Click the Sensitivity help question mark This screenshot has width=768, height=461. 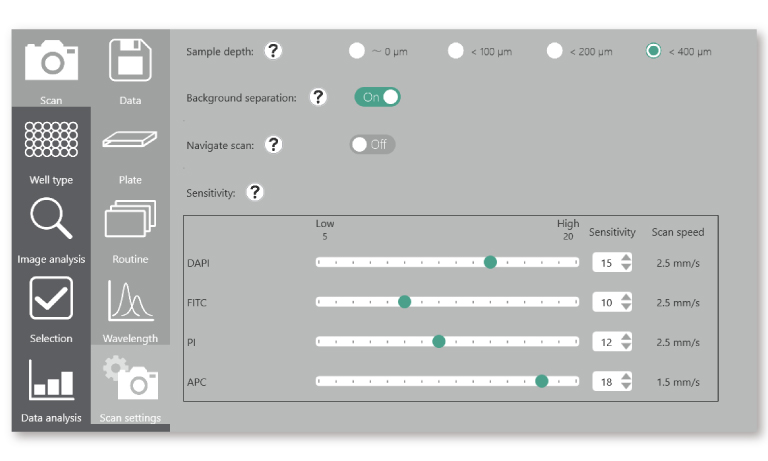(255, 192)
